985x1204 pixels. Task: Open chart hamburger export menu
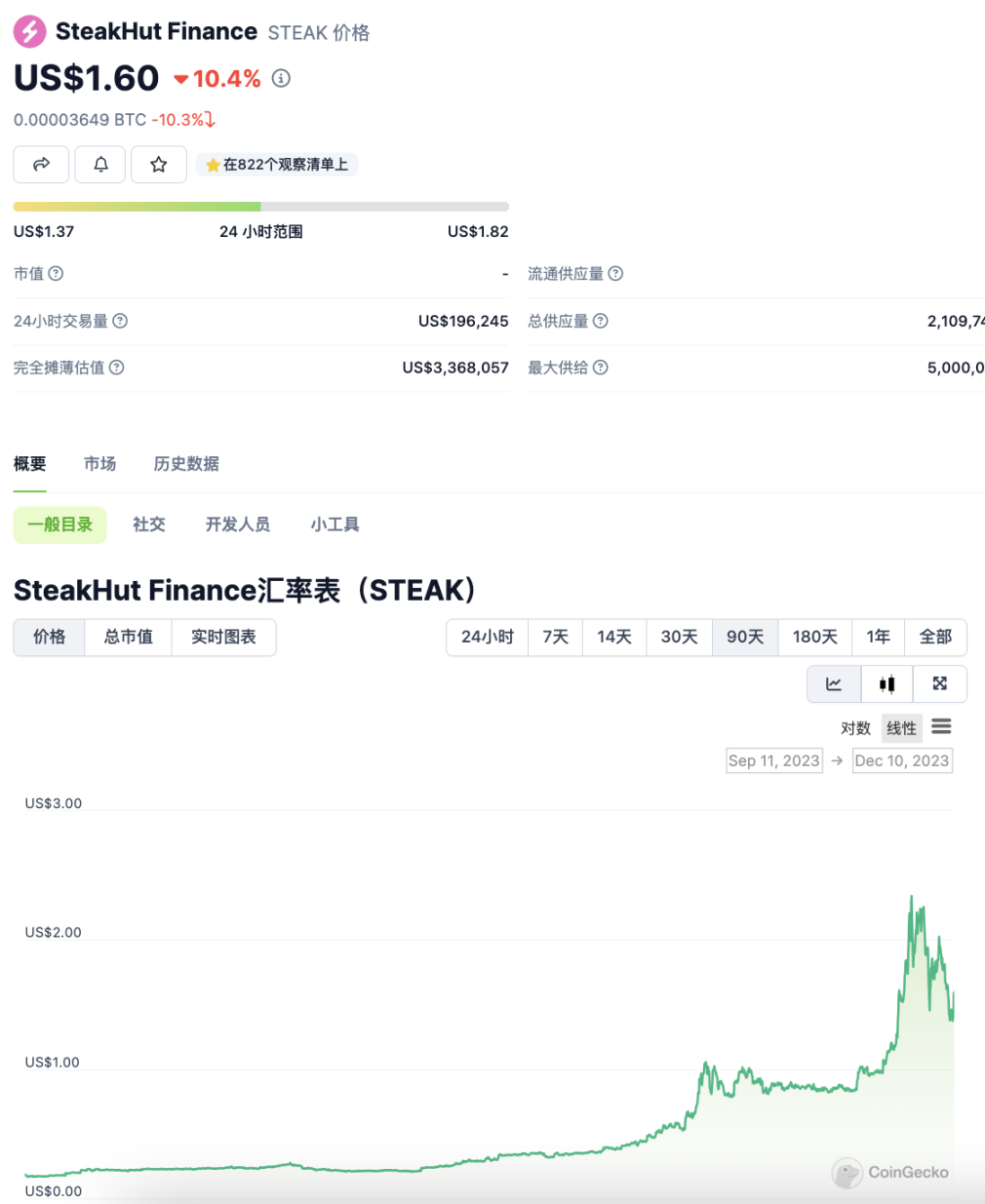[x=941, y=727]
